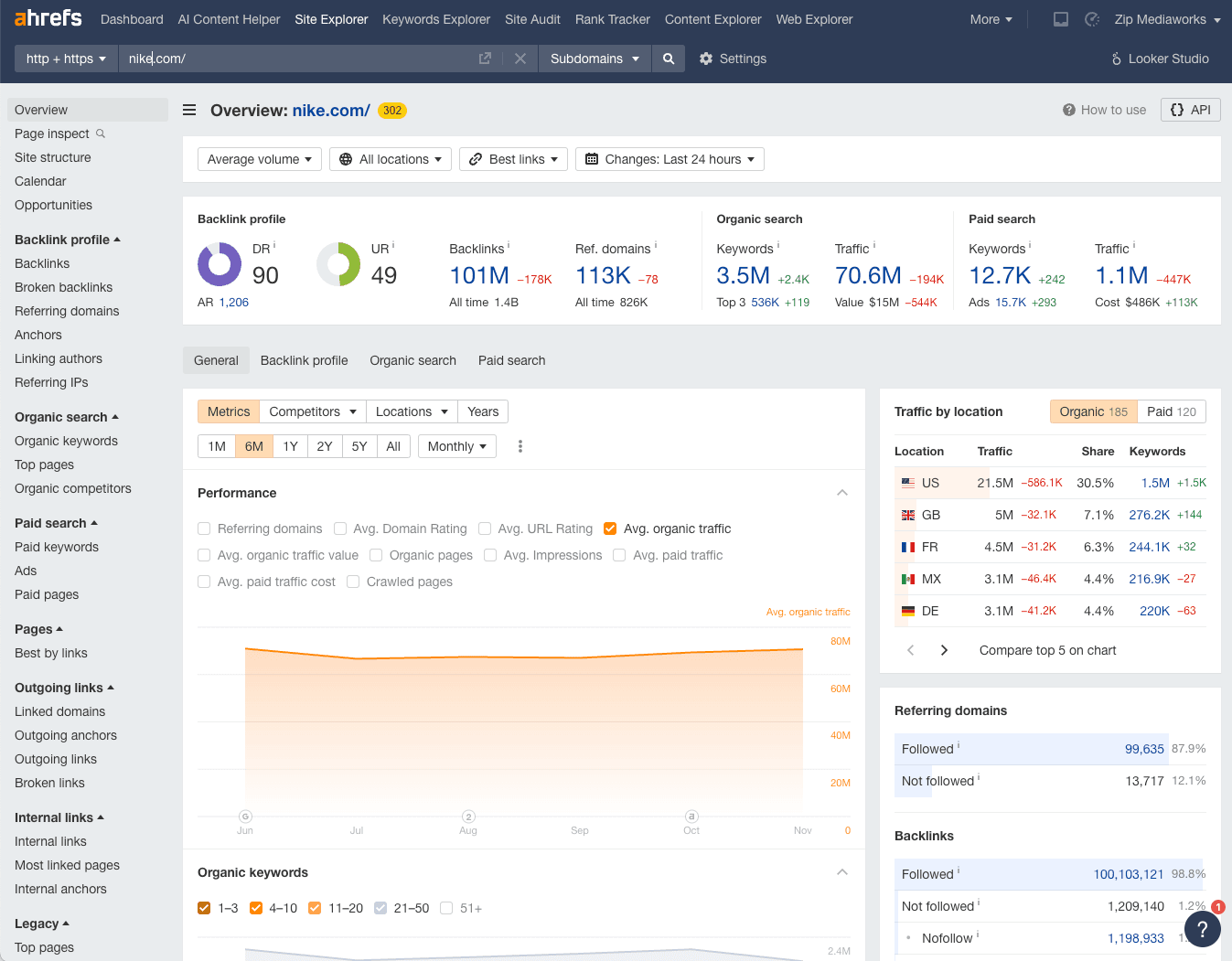Click the DR info icon
The image size is (1232, 961).
[x=274, y=245]
